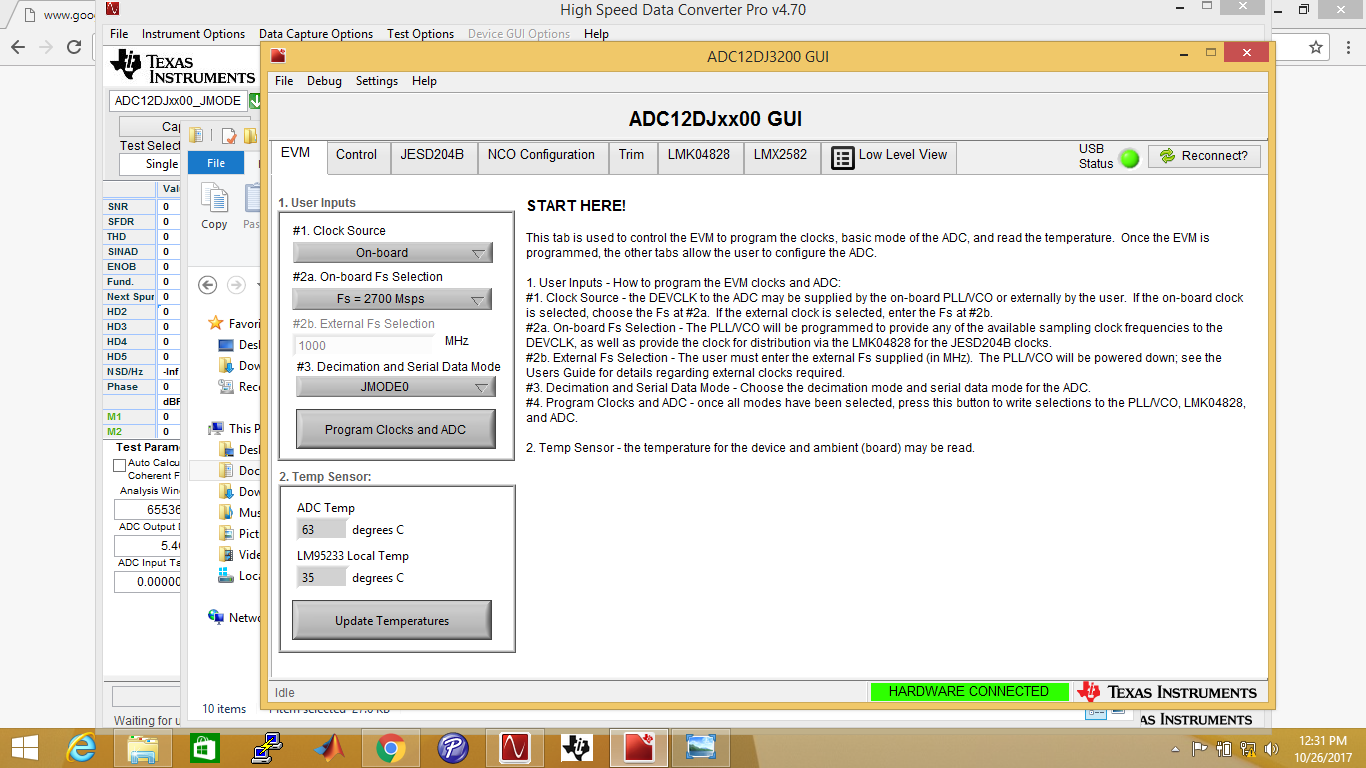
Task: Open the red waveform app on taskbar
Action: point(514,748)
